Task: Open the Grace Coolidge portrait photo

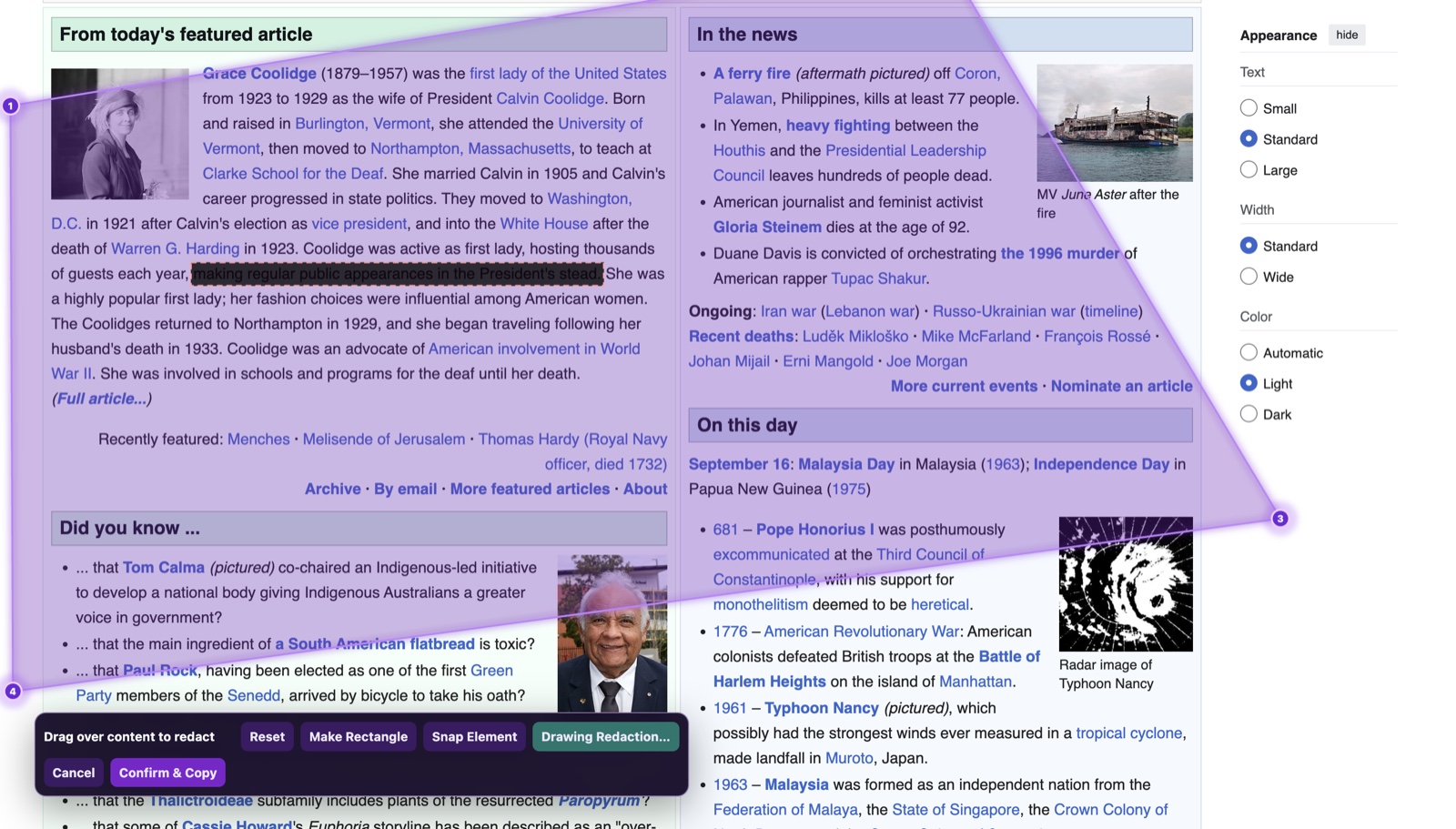Action: pyautogui.click(x=120, y=134)
